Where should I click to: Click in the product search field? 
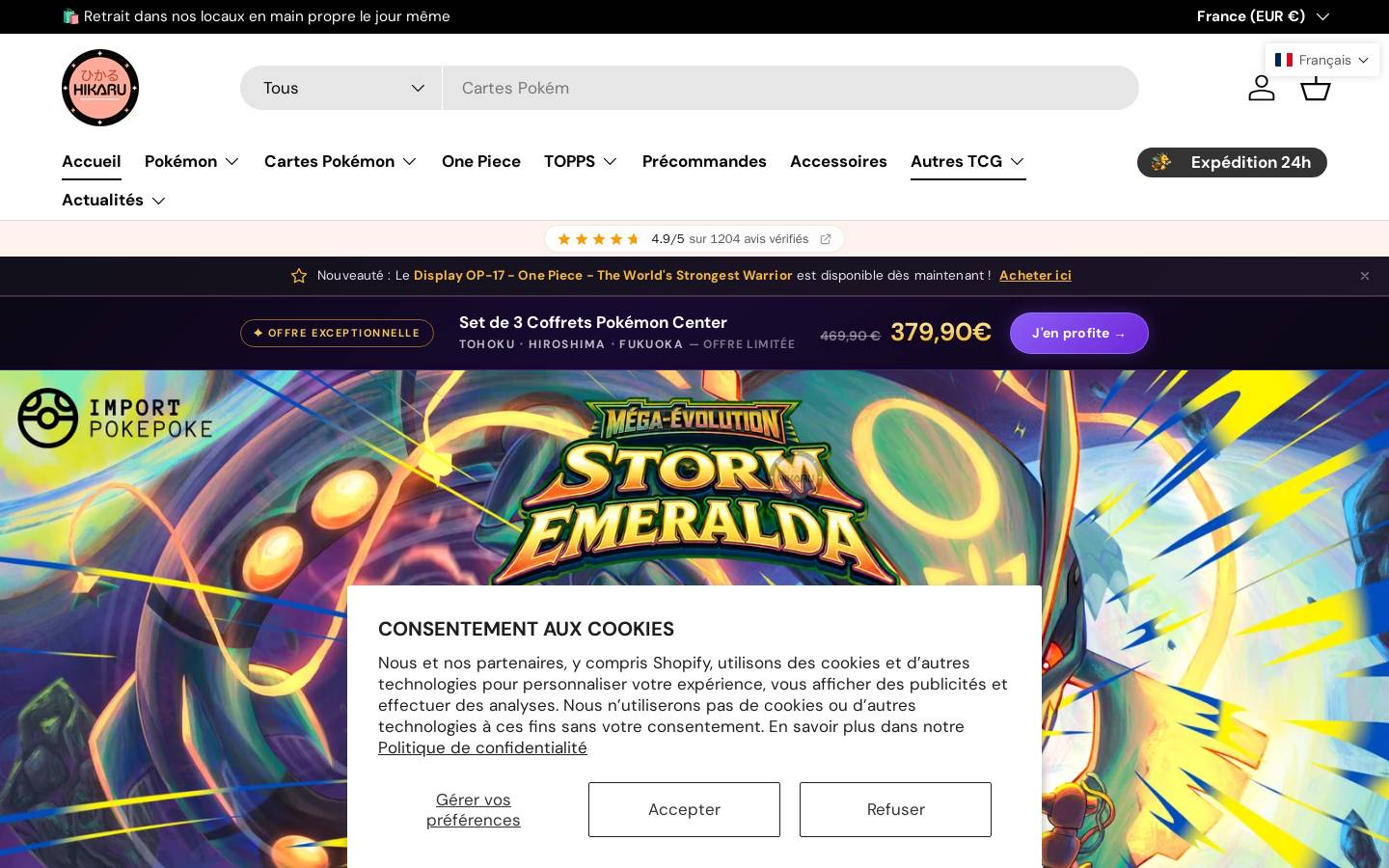790,88
